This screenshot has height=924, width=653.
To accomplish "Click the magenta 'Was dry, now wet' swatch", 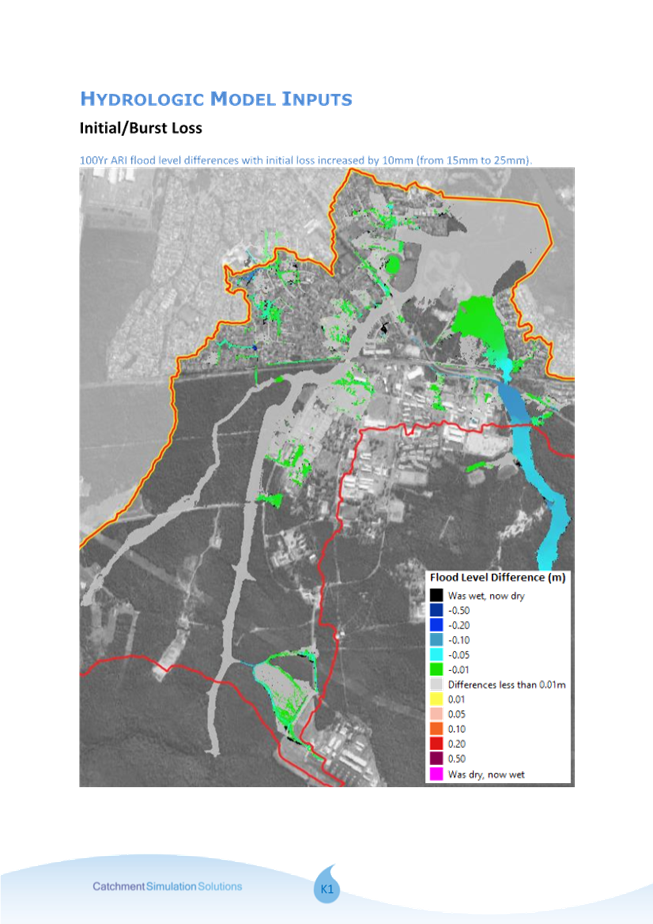I will coord(436,774).
